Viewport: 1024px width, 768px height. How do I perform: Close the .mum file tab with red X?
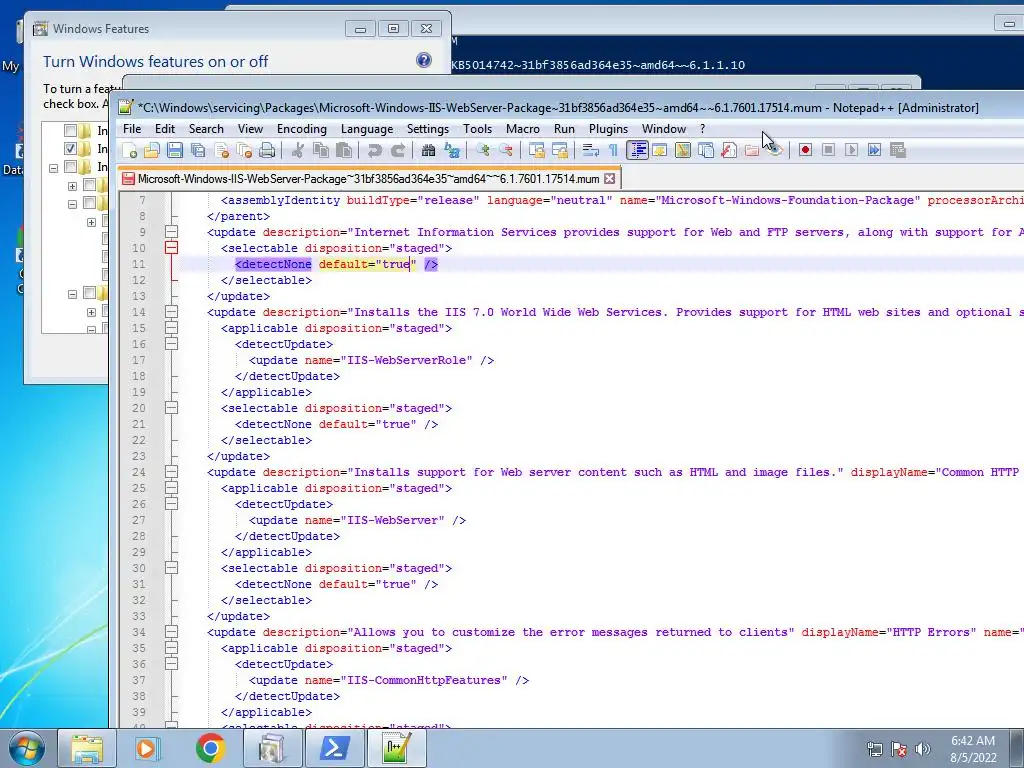pos(609,178)
